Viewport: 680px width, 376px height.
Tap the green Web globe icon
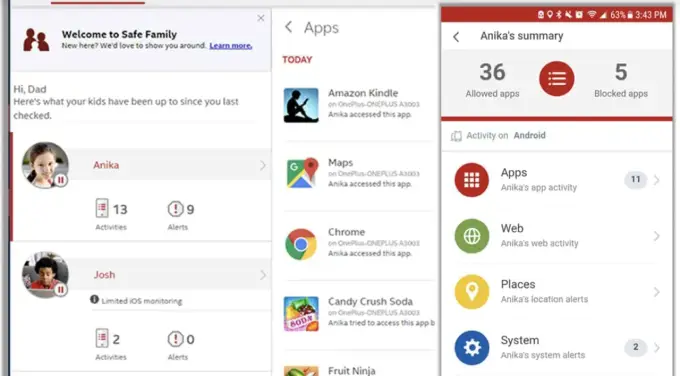[471, 236]
